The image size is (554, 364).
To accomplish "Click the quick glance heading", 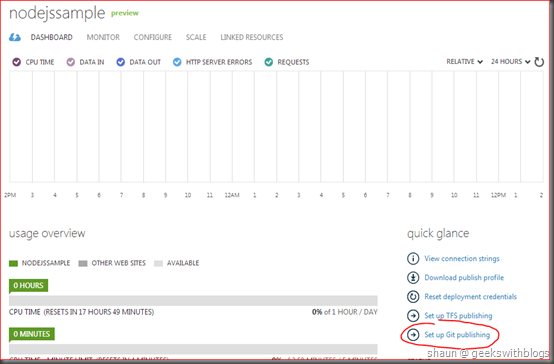I will (438, 234).
